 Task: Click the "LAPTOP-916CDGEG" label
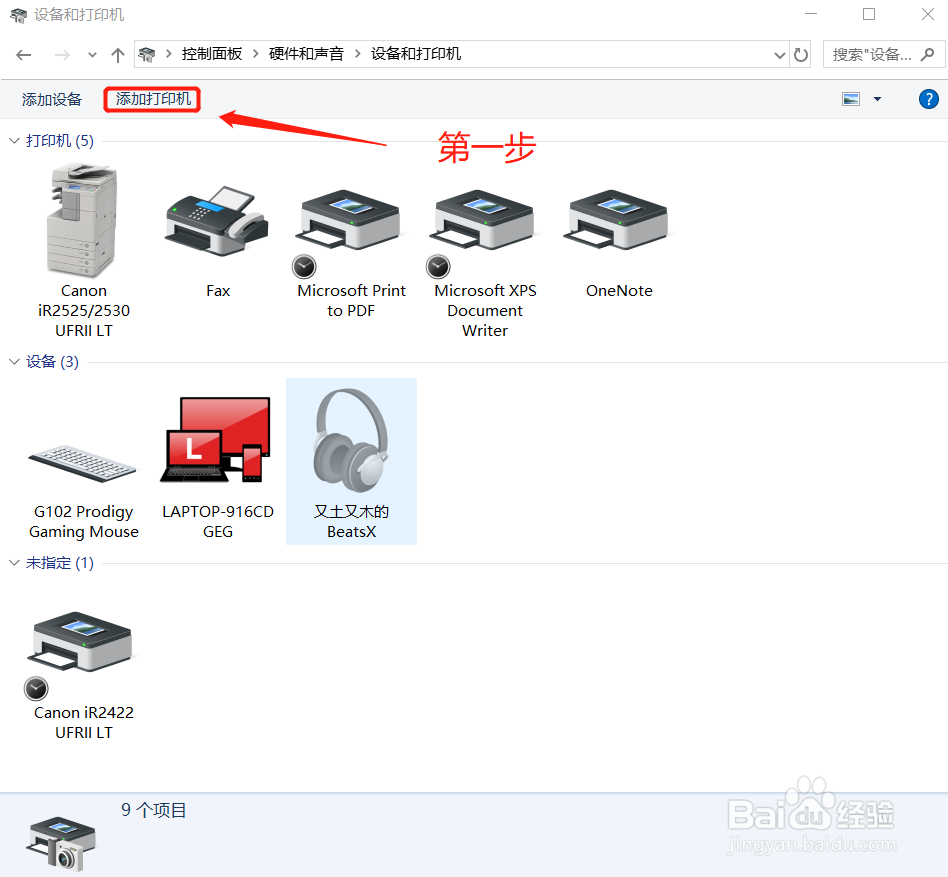click(218, 521)
